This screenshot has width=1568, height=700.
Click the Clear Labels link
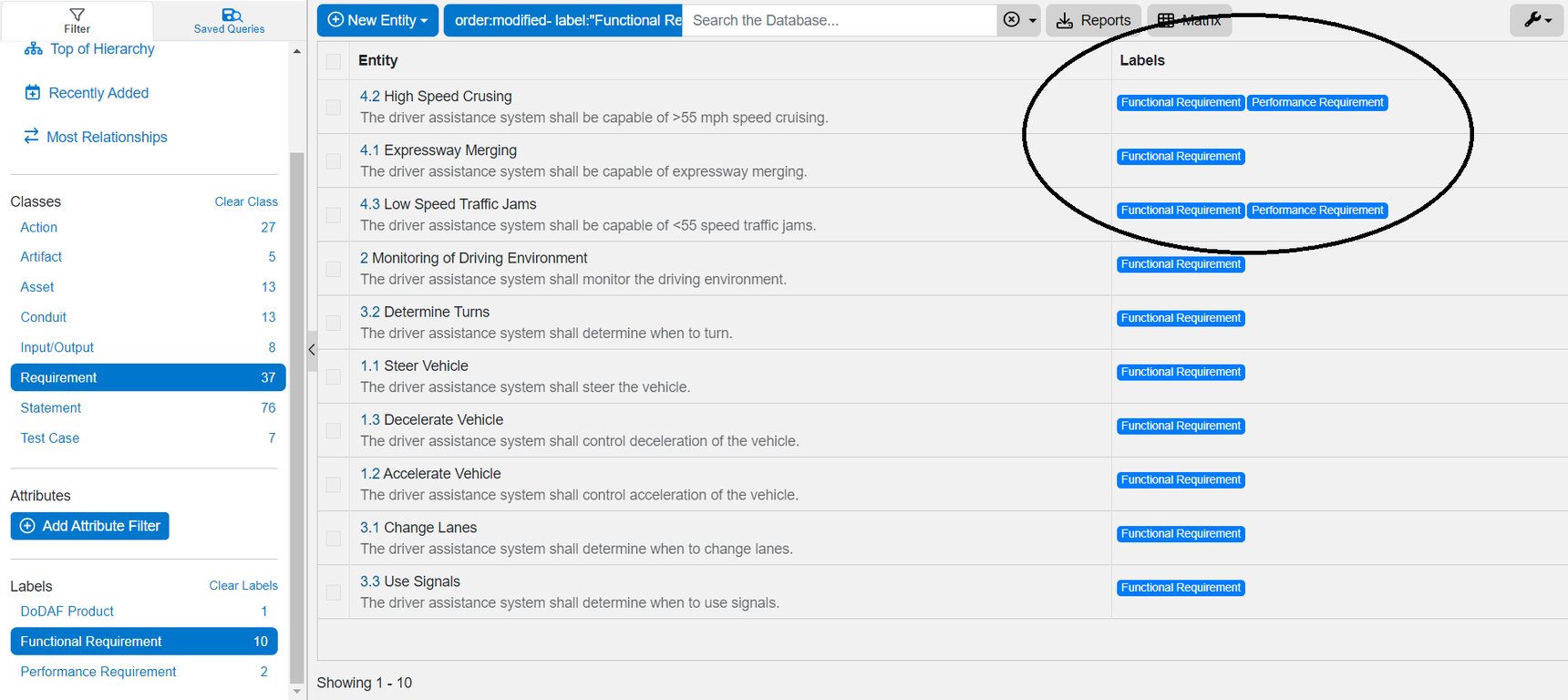point(242,585)
